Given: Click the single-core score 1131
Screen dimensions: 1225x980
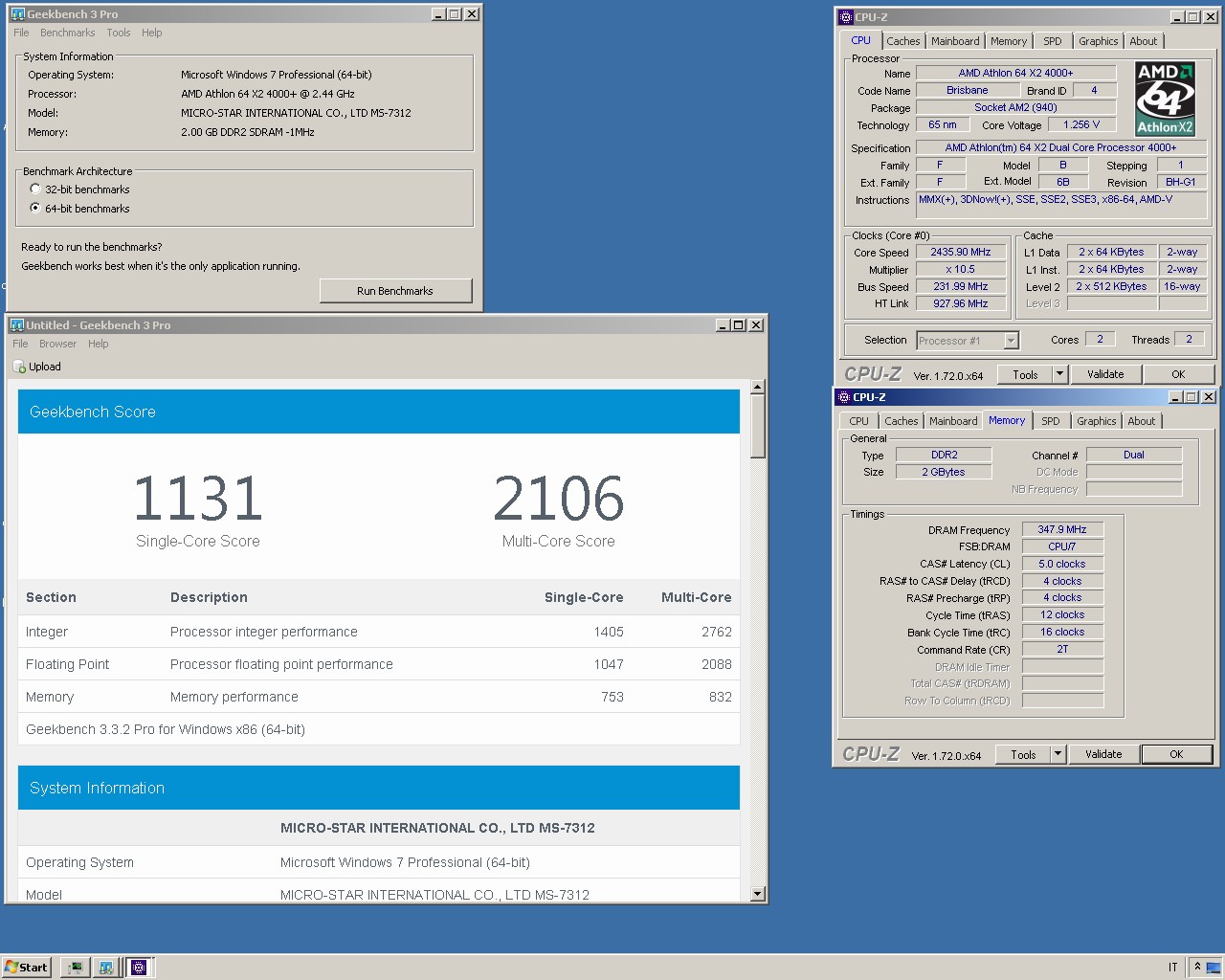Looking at the screenshot, I should (198, 499).
